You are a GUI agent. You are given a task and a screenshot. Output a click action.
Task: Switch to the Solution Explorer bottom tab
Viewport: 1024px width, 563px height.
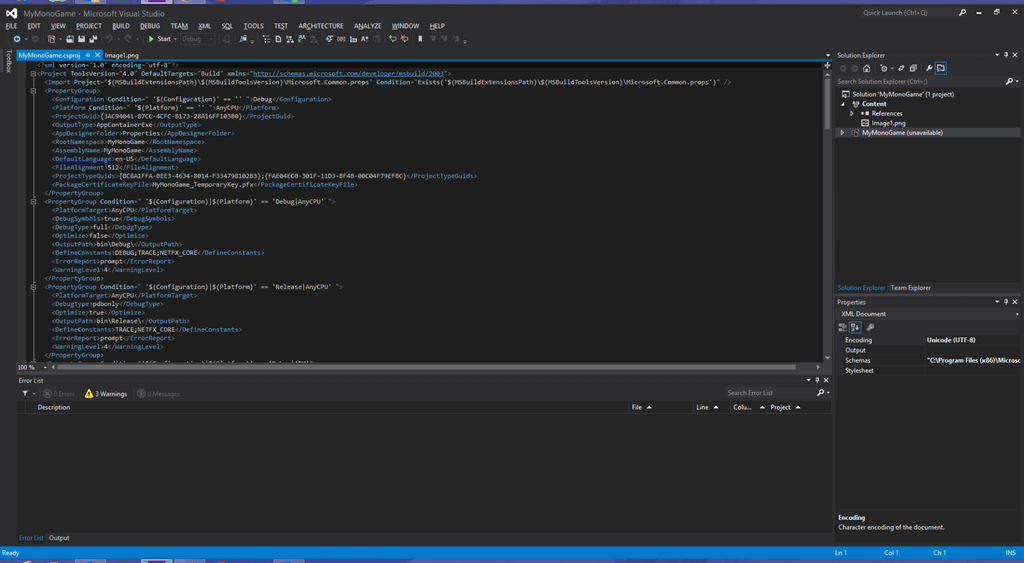[861, 288]
